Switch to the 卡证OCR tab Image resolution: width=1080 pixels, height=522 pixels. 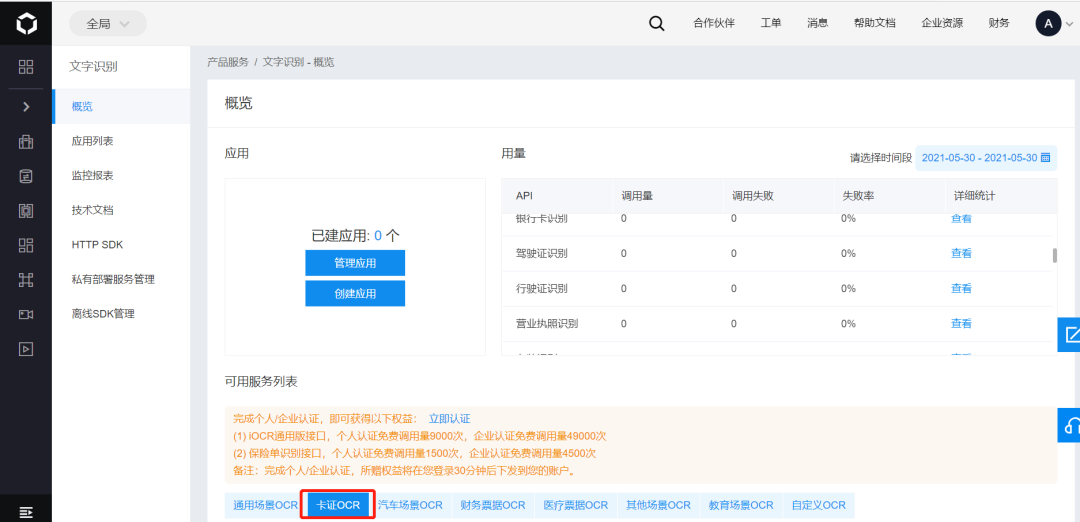pyautogui.click(x=338, y=505)
